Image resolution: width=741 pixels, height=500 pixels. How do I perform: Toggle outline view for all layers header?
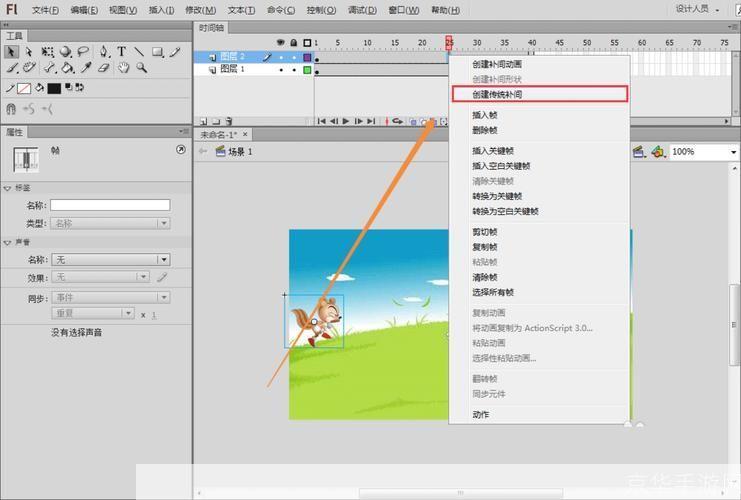(307, 43)
